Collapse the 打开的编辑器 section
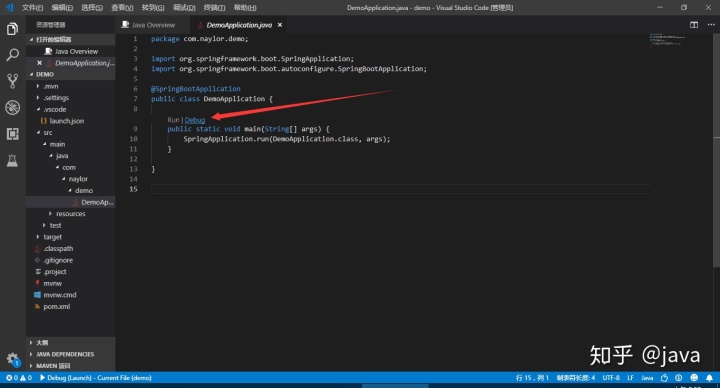720x388 pixels. (x=70, y=39)
